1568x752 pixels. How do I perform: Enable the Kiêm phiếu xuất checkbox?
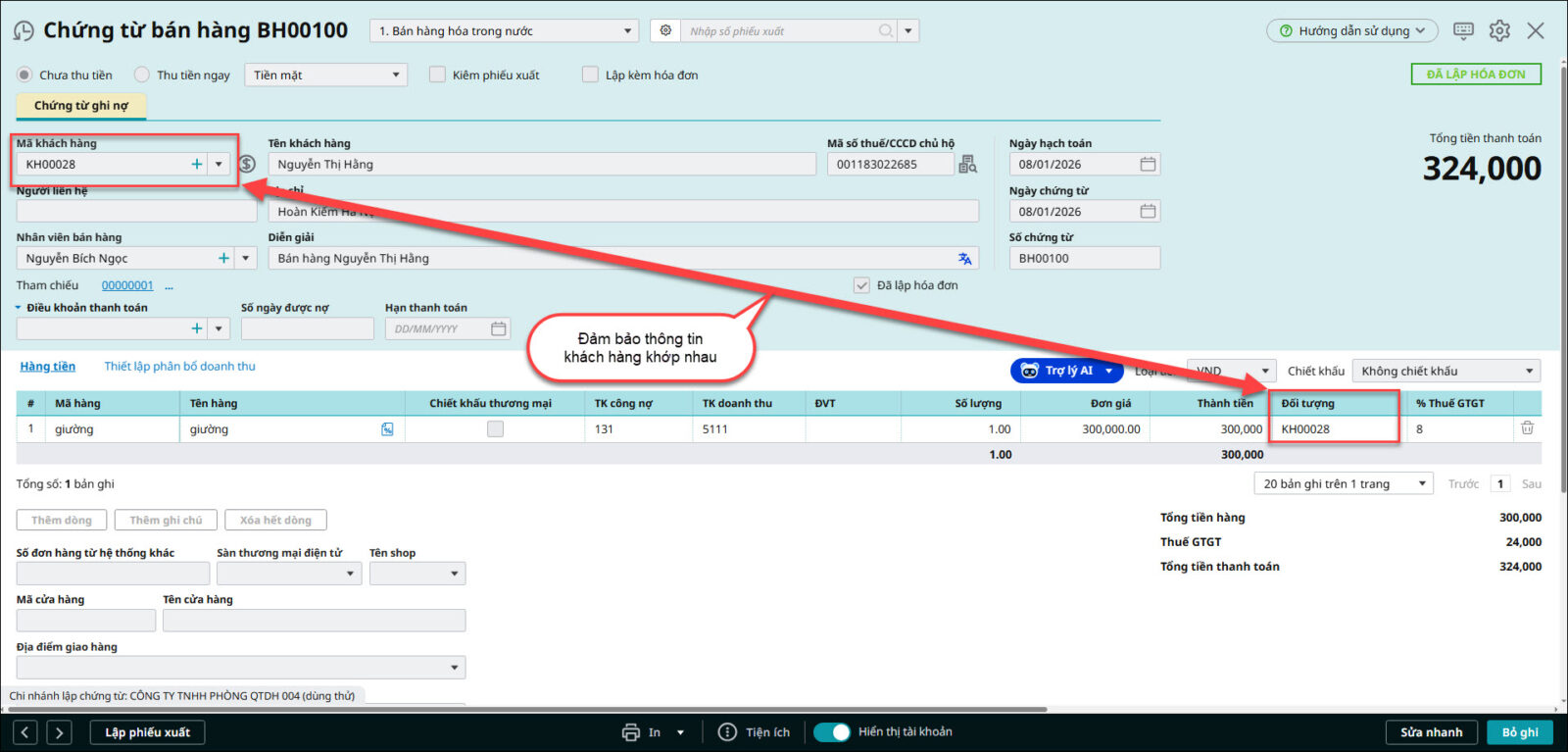pos(437,75)
